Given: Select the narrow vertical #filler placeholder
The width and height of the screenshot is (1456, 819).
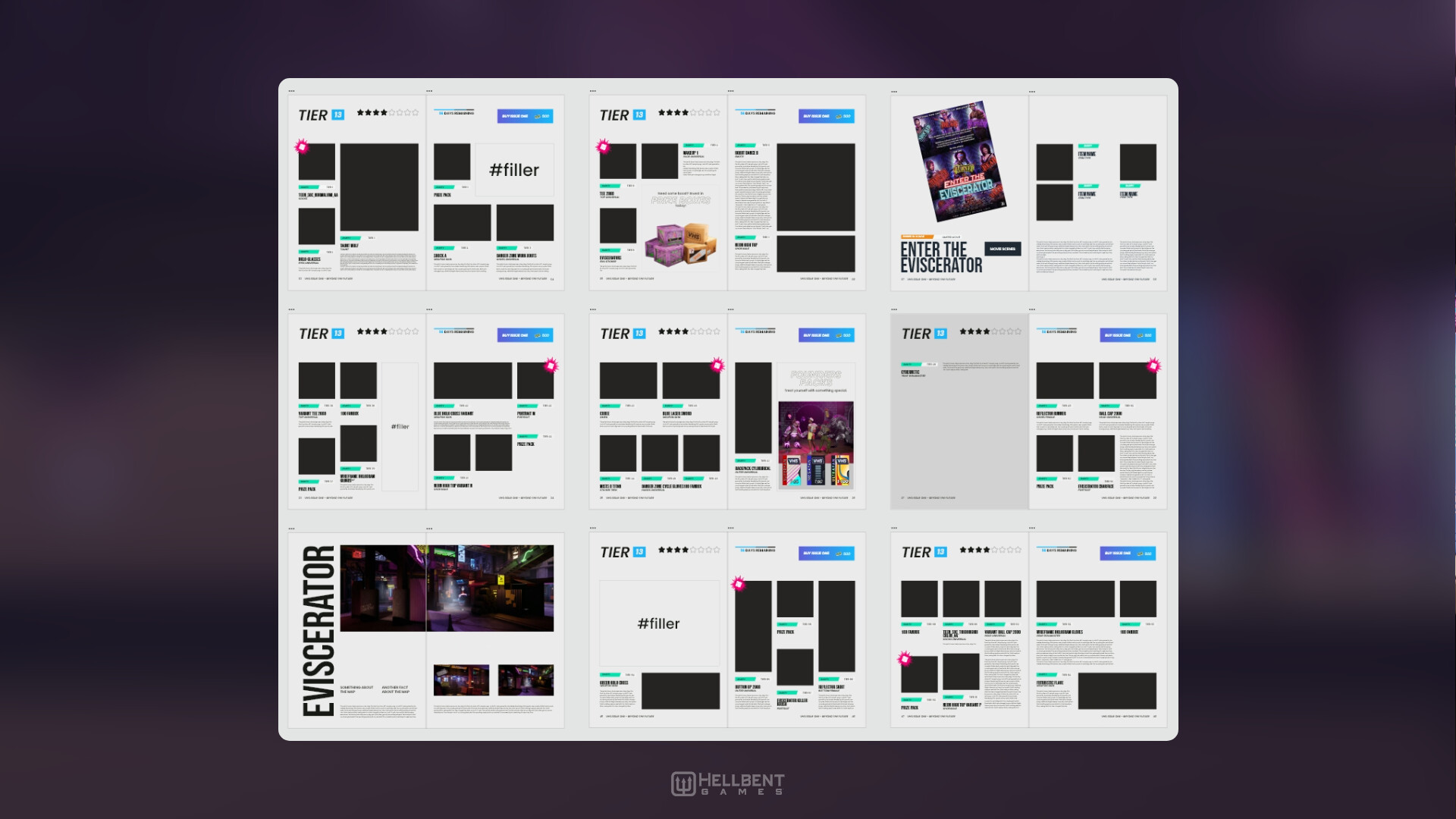Looking at the screenshot, I should click(x=400, y=426).
